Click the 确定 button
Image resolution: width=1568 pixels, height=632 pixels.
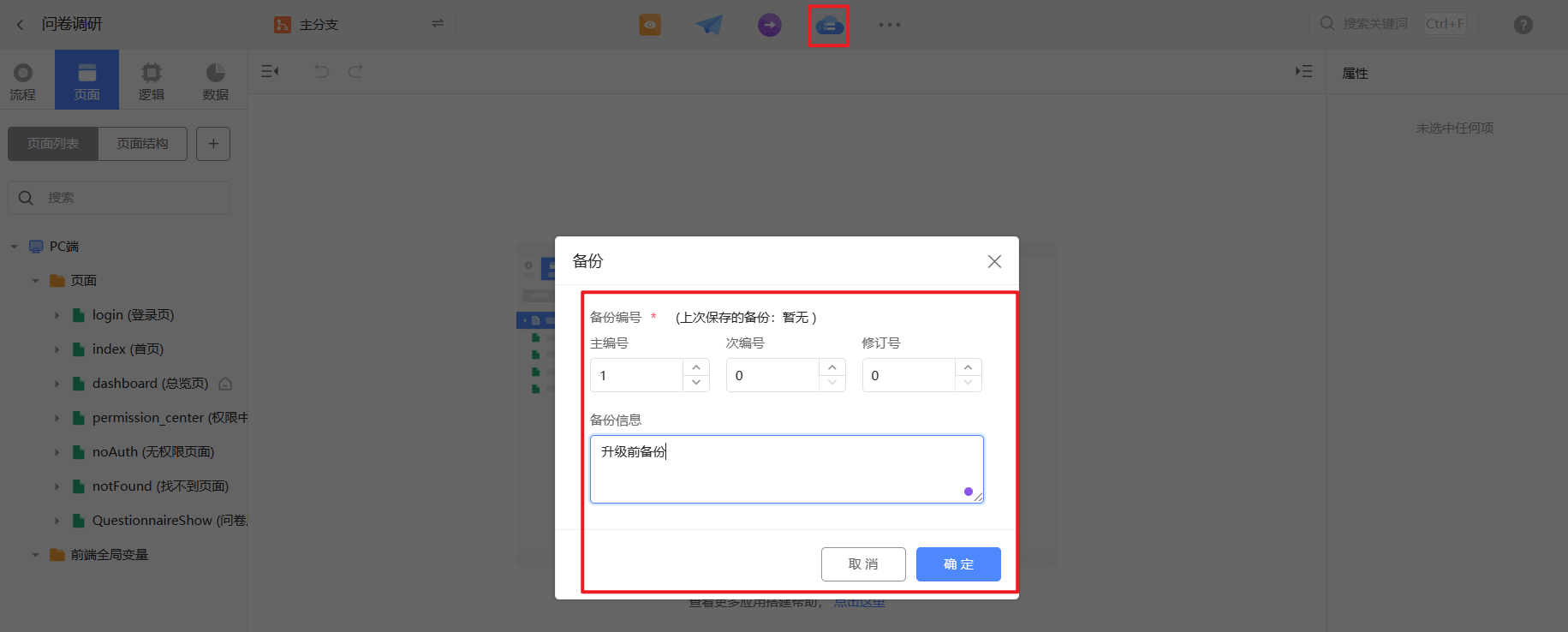(958, 564)
